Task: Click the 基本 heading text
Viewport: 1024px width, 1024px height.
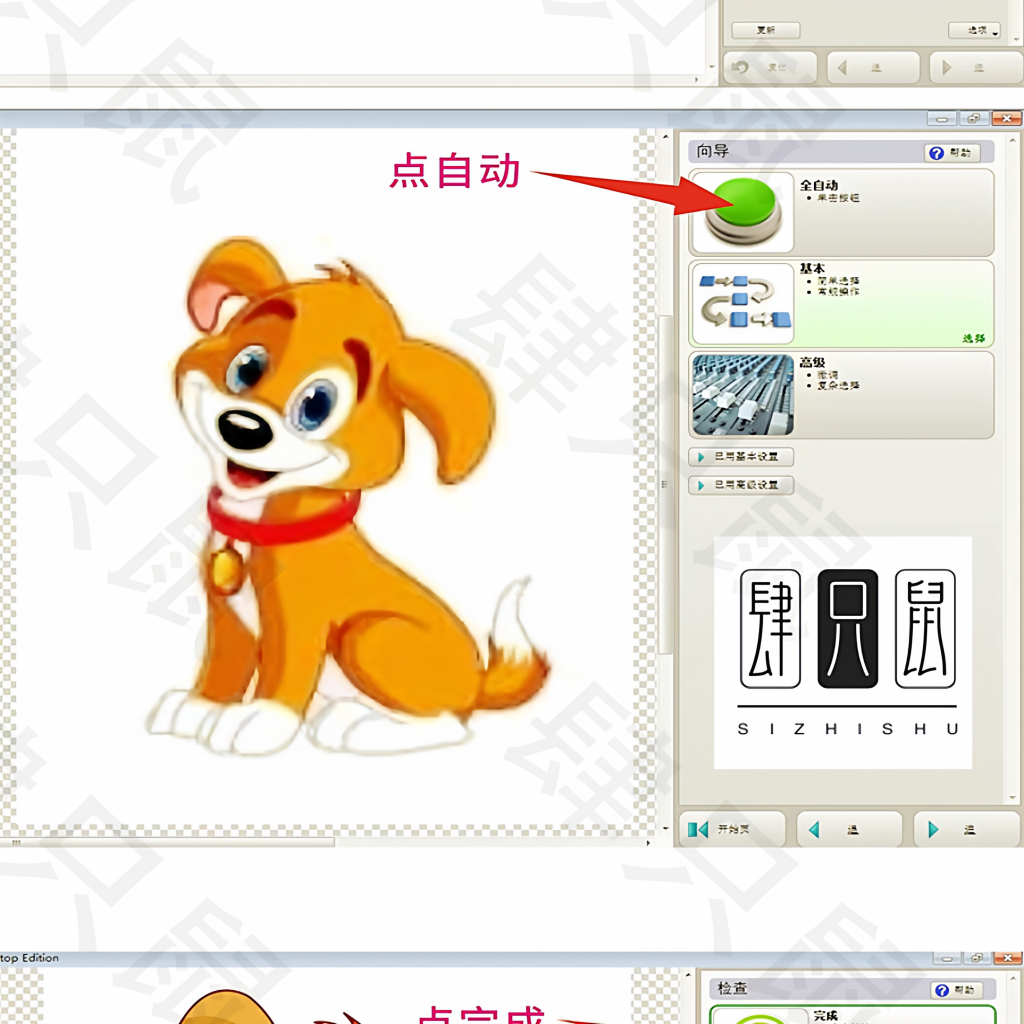Action: pyautogui.click(x=812, y=268)
